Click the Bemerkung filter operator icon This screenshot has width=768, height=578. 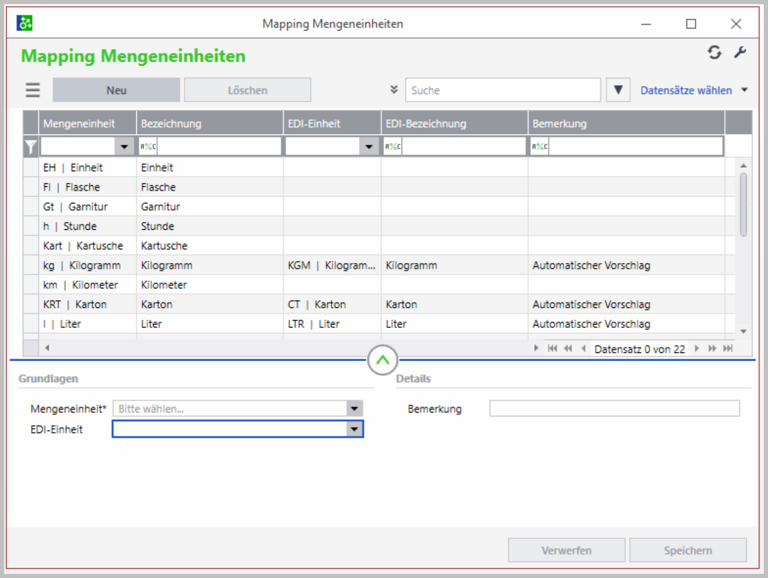(x=540, y=146)
